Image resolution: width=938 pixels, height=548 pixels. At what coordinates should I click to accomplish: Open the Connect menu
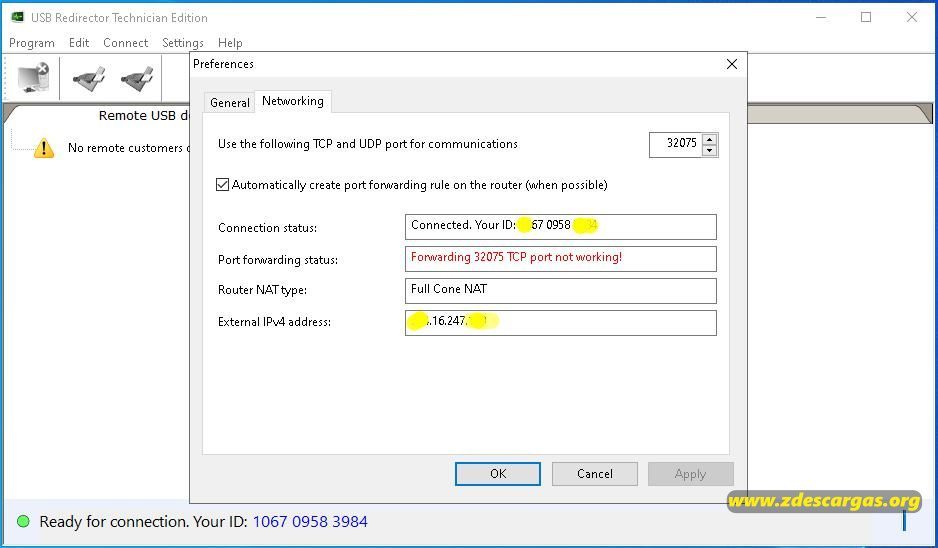(x=126, y=43)
